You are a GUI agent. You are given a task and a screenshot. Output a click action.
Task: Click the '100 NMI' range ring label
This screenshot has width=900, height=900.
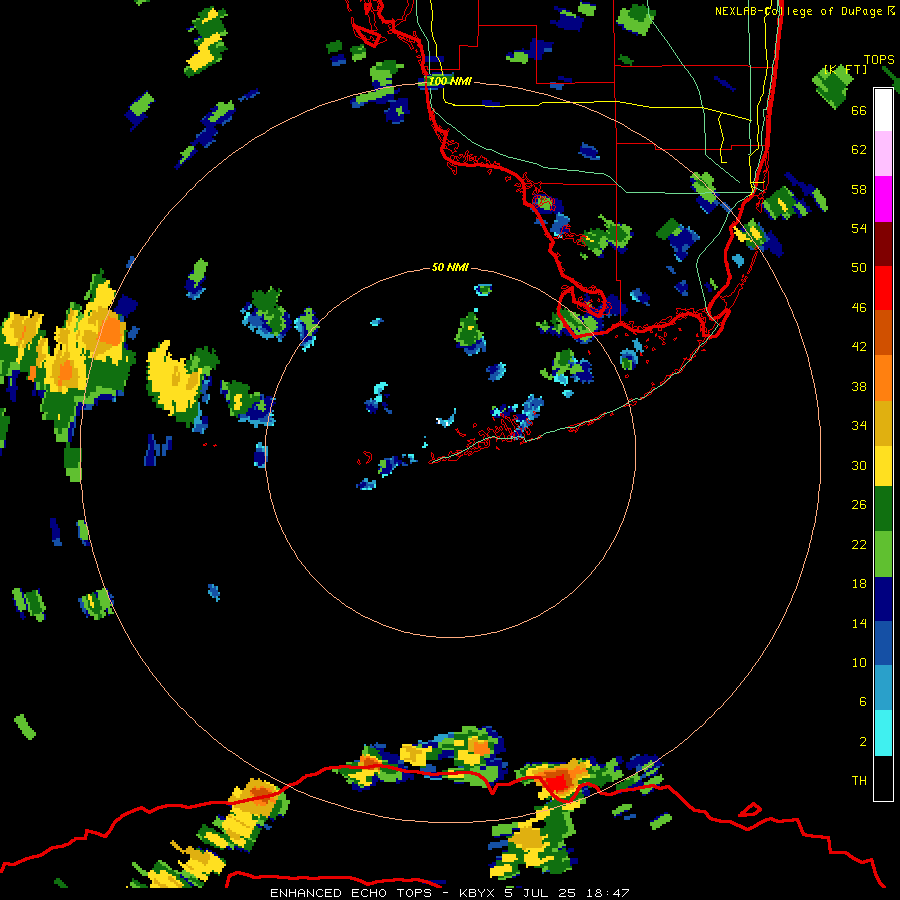[451, 82]
